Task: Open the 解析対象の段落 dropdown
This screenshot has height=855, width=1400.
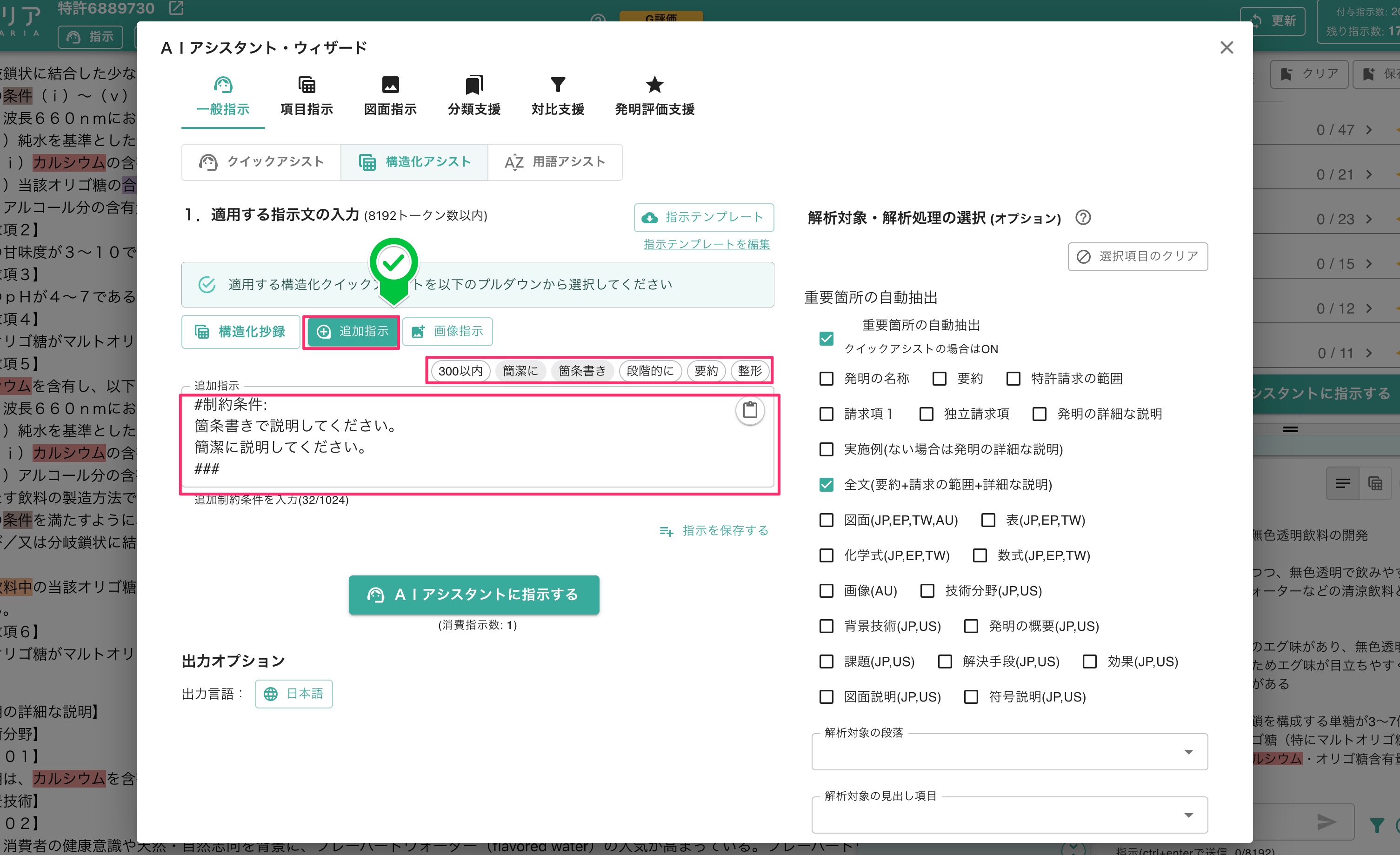Action: coord(1009,752)
